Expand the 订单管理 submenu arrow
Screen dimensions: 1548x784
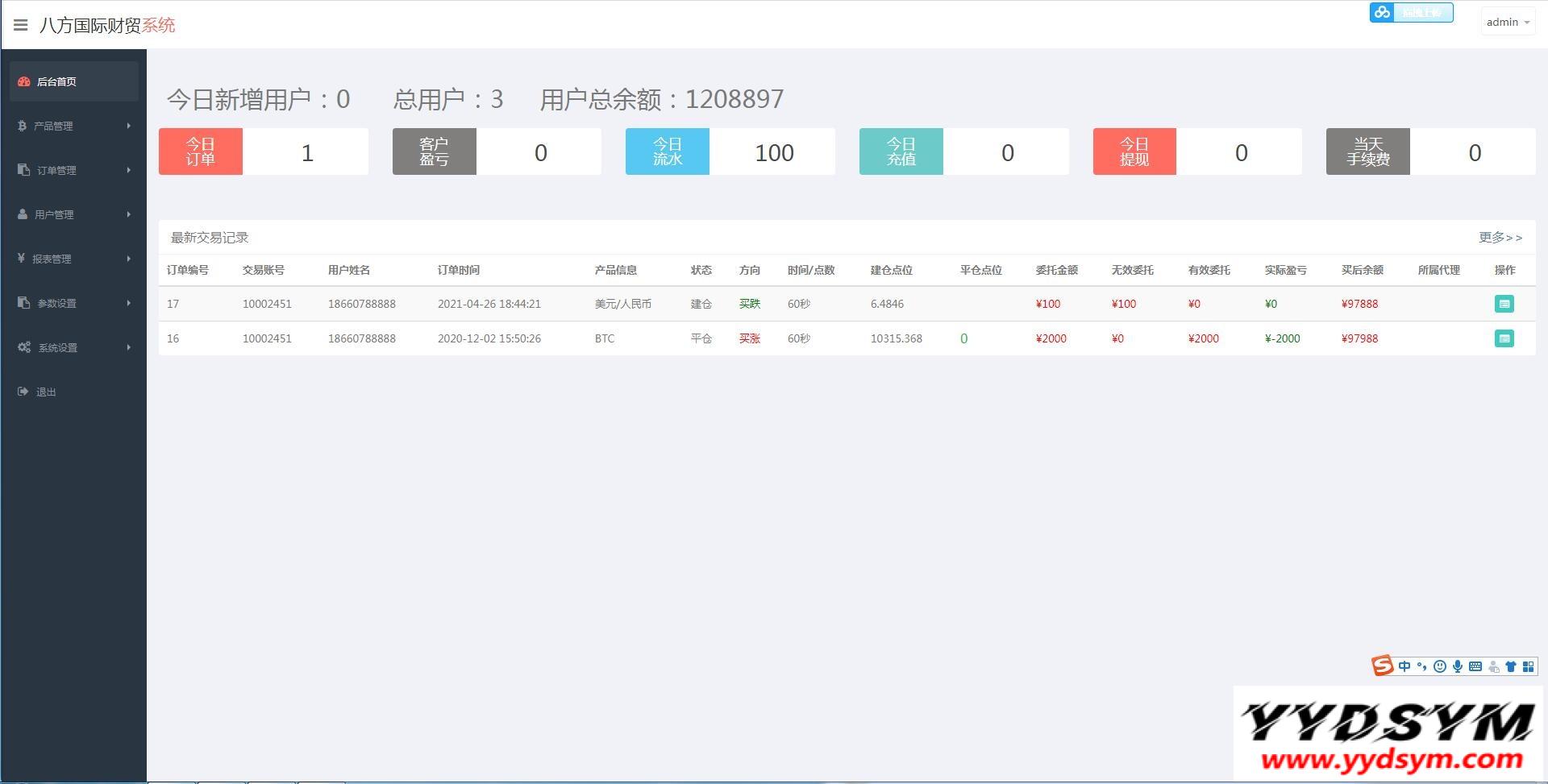[128, 170]
